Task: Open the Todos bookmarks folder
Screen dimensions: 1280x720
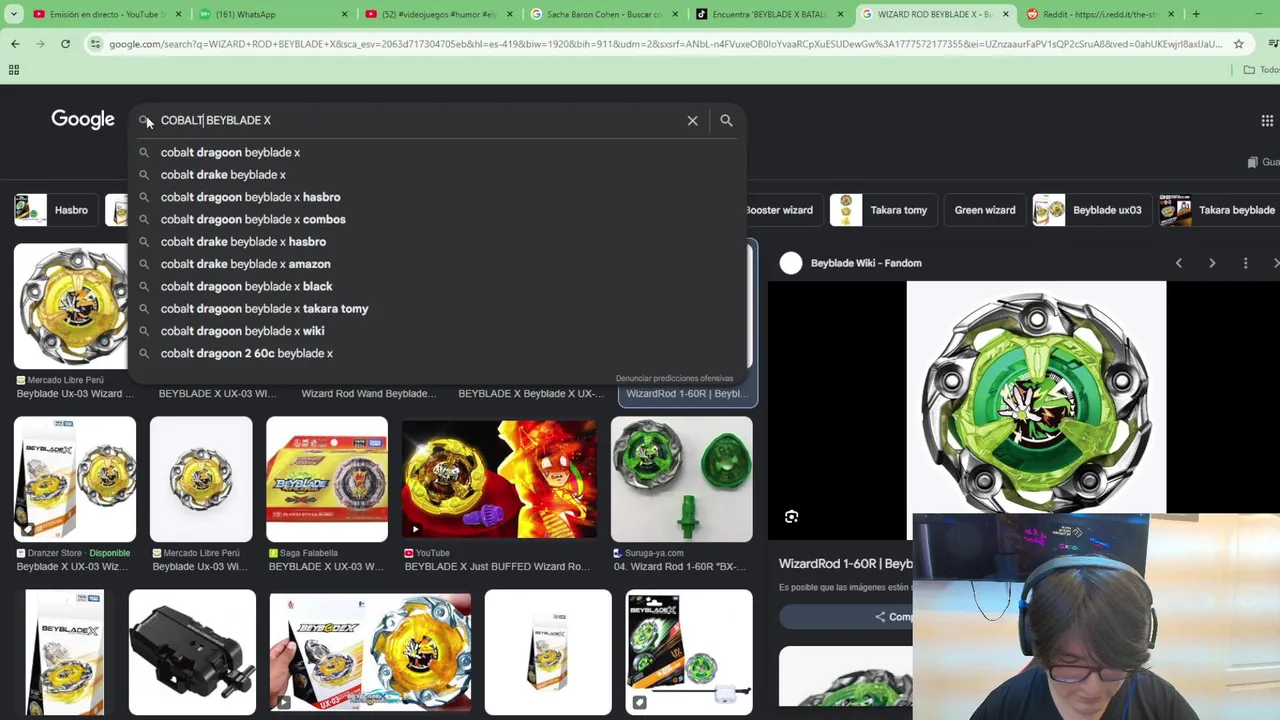Action: pos(1260,70)
